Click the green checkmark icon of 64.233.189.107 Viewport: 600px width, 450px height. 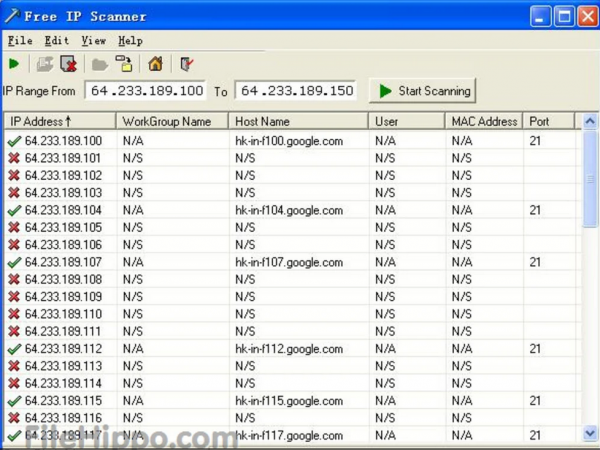pos(14,262)
